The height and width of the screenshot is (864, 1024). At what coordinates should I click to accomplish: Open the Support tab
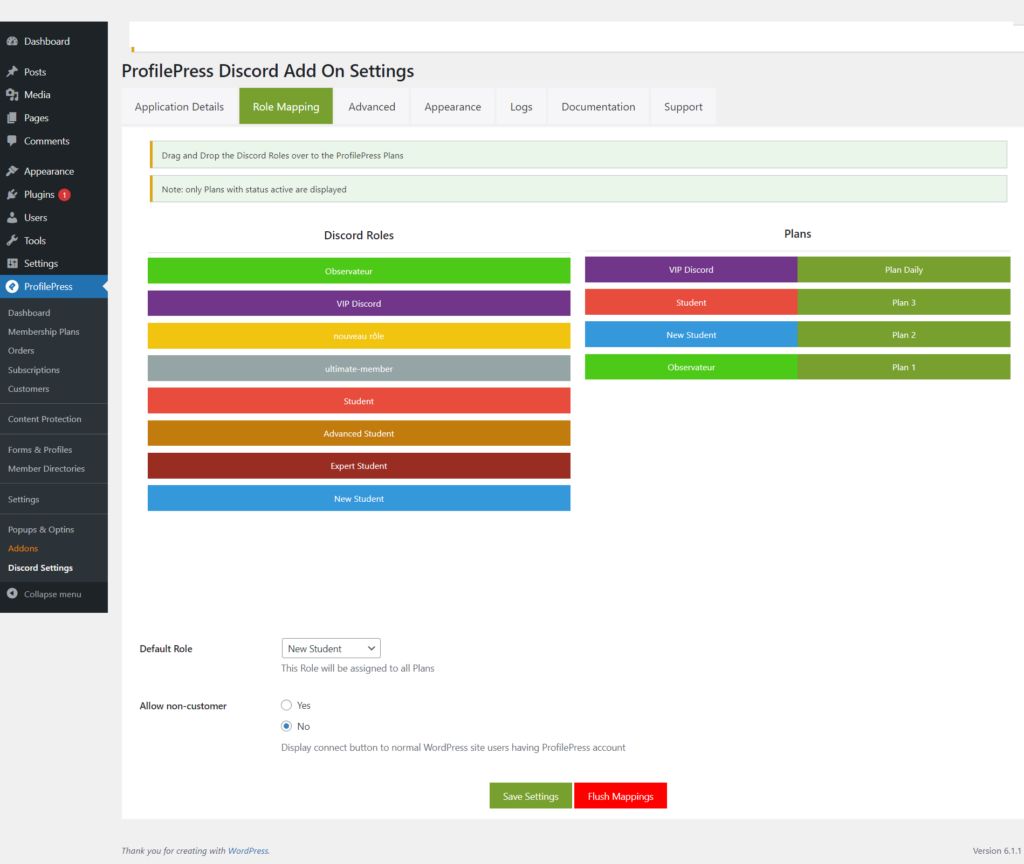click(x=683, y=106)
